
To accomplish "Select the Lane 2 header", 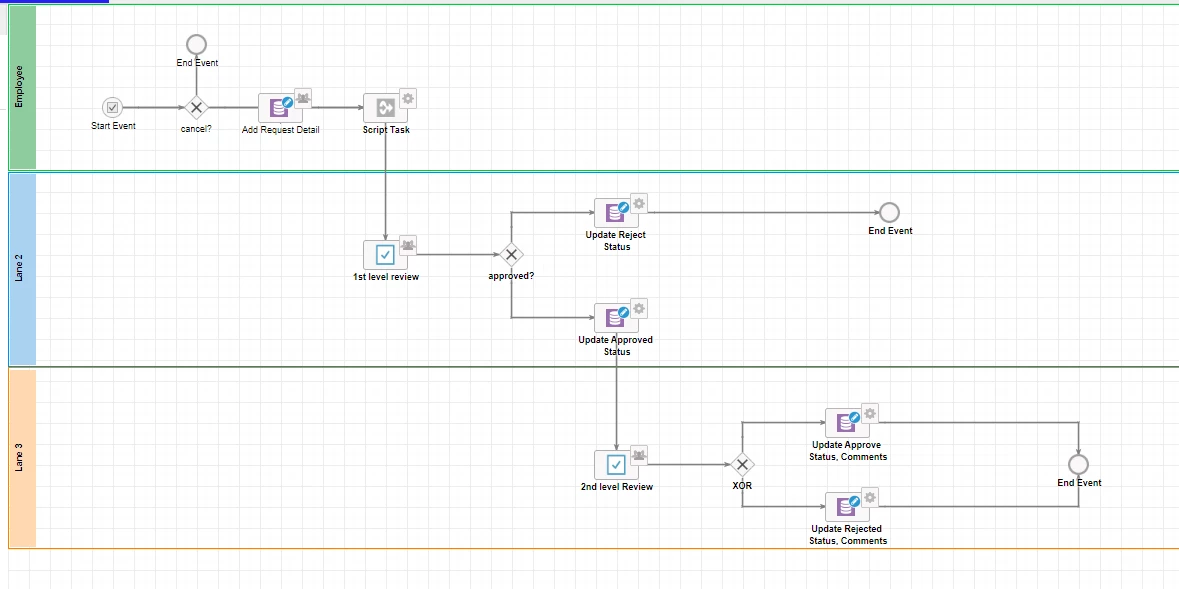I will (22, 269).
